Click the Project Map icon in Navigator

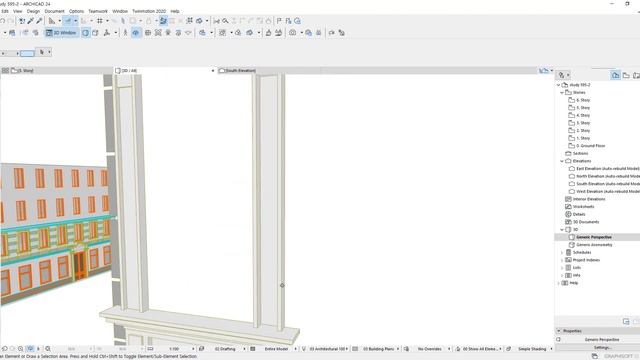(x=616, y=75)
